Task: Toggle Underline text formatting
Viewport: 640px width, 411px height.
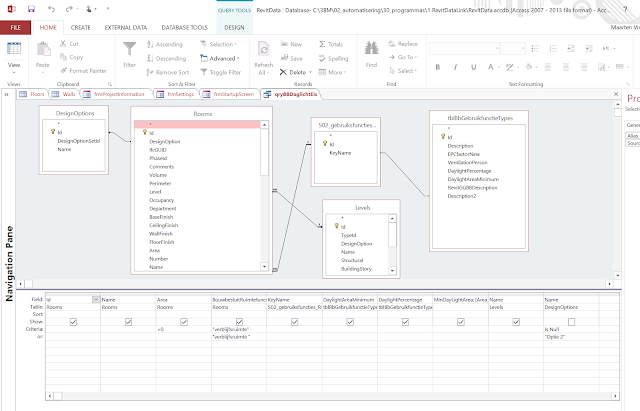Action: tap(473, 67)
